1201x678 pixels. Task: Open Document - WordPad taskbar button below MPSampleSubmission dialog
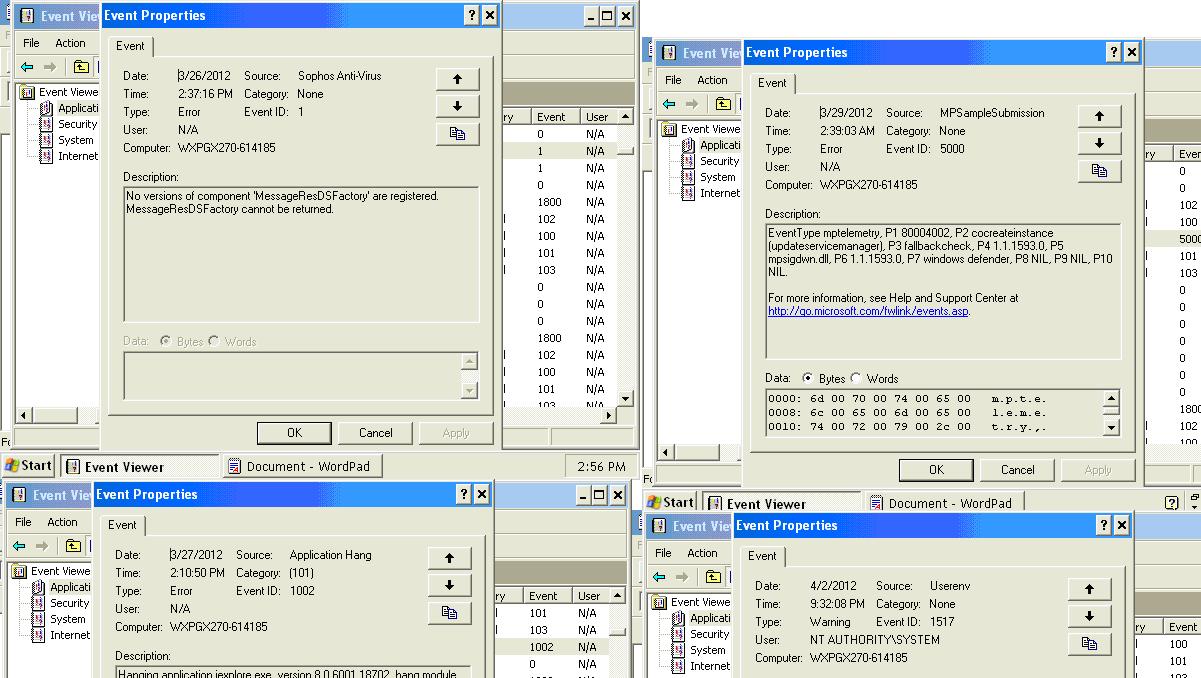944,503
